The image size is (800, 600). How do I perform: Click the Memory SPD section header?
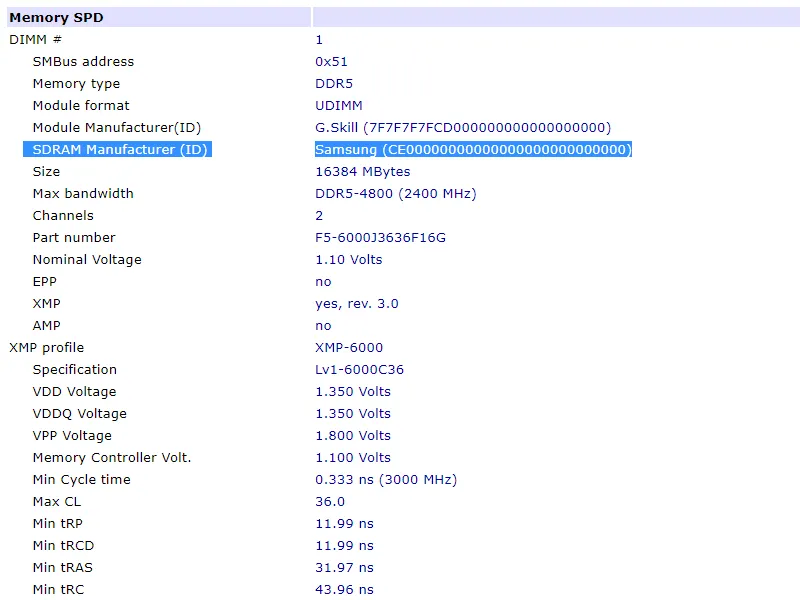pos(56,17)
